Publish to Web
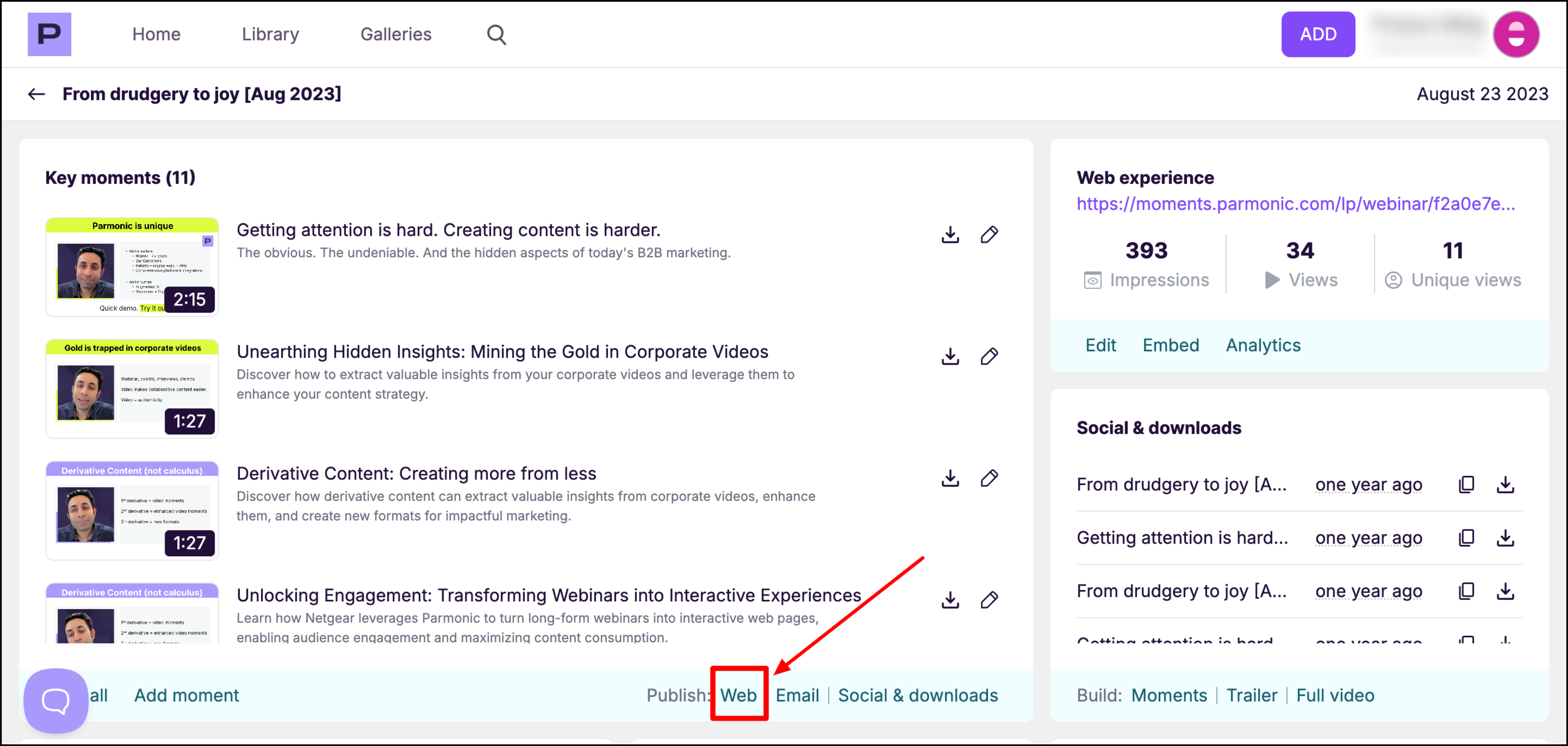Image resolution: width=1568 pixels, height=746 pixels. (738, 695)
